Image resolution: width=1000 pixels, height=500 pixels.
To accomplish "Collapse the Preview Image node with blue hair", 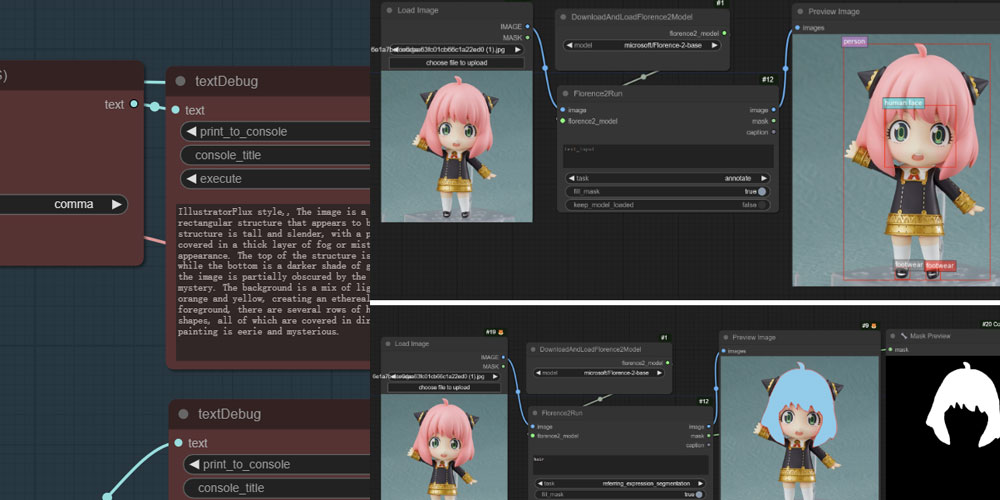I will [x=726, y=337].
